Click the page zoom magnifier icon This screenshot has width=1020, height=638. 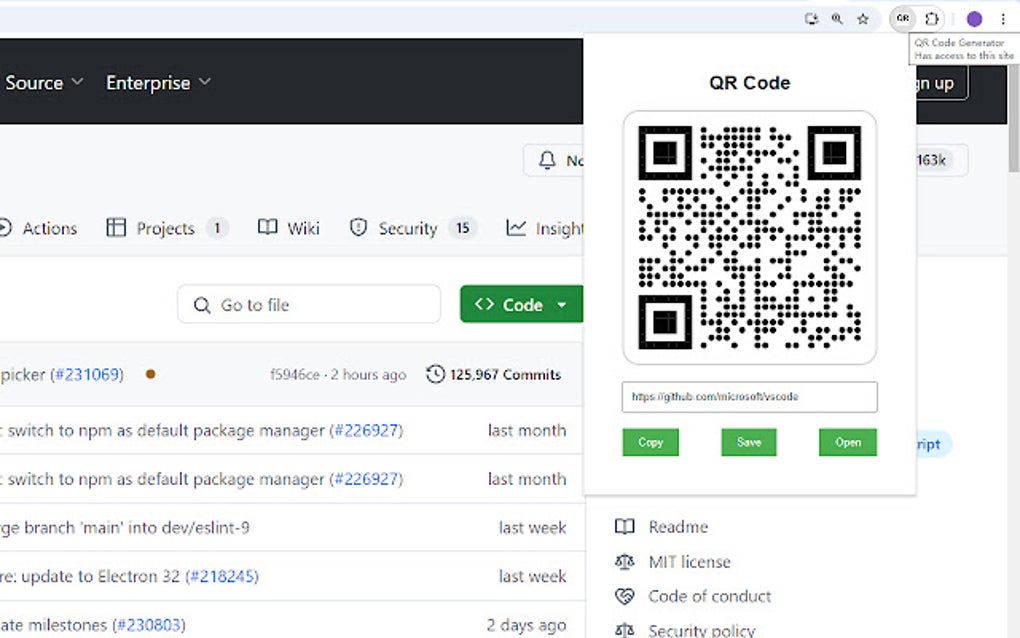point(837,18)
